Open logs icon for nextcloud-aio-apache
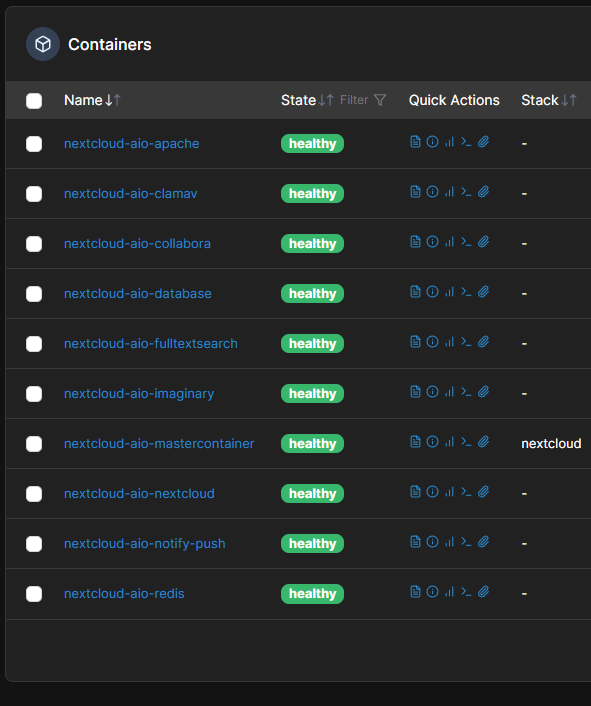This screenshot has width=591, height=706. [x=415, y=142]
